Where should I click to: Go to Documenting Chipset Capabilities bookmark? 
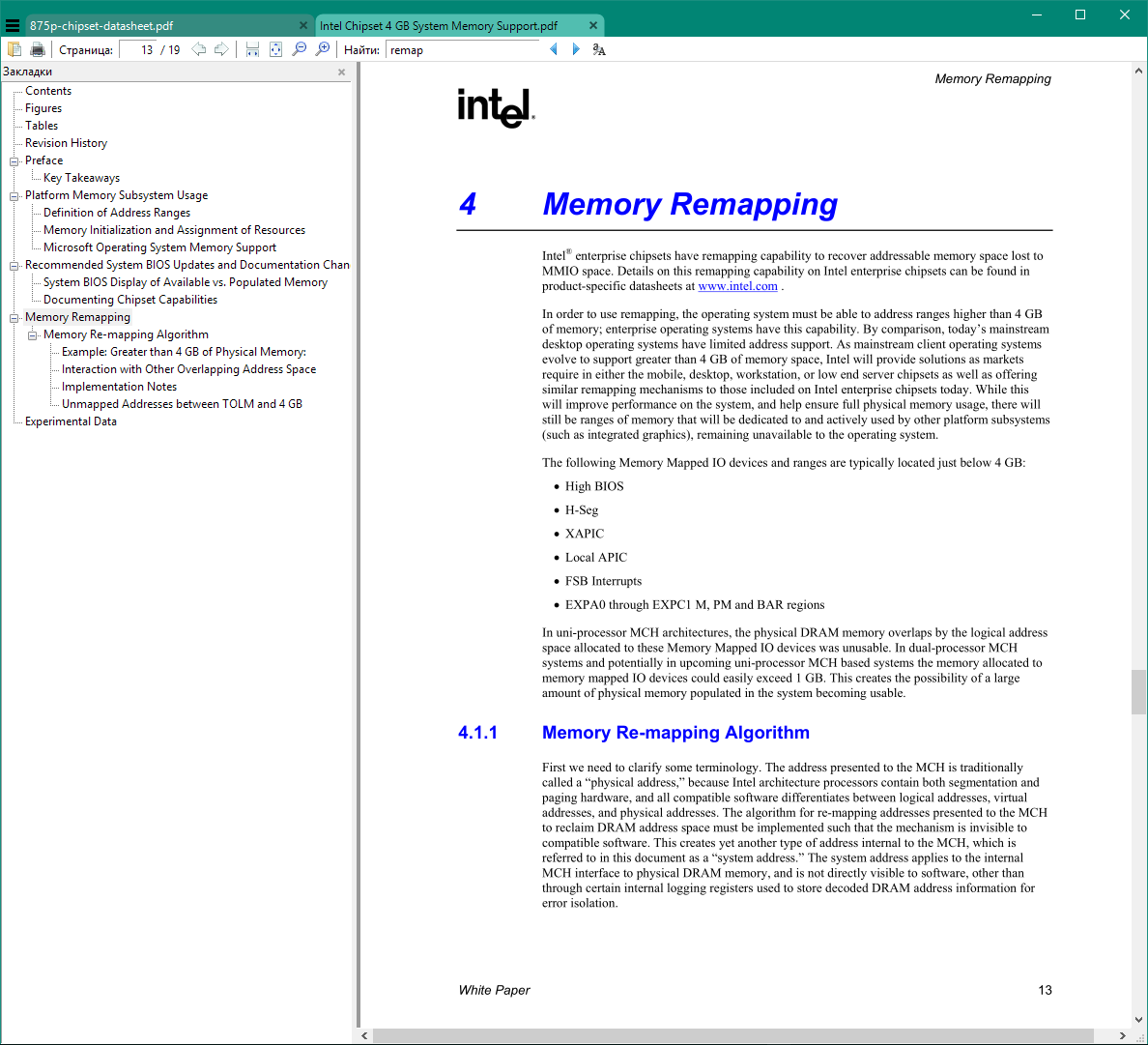(x=130, y=300)
